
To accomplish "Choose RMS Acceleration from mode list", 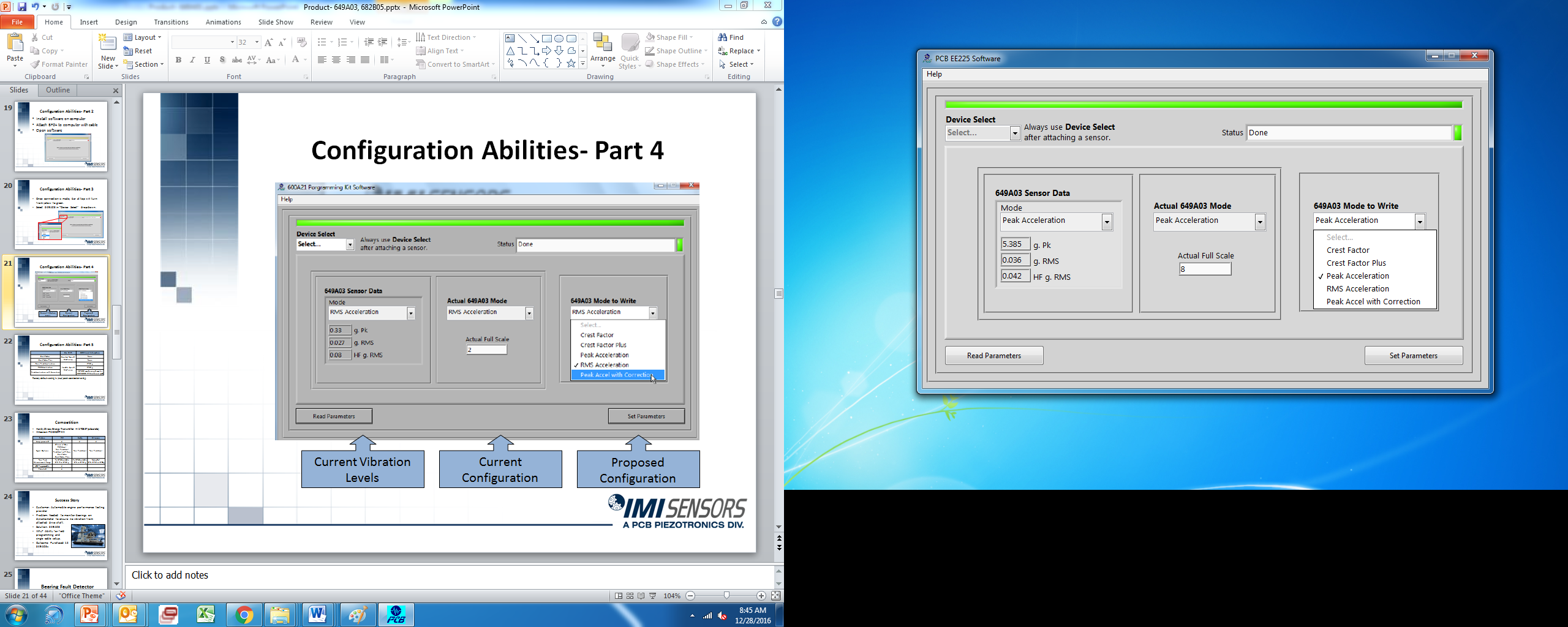I will 1375,289.
